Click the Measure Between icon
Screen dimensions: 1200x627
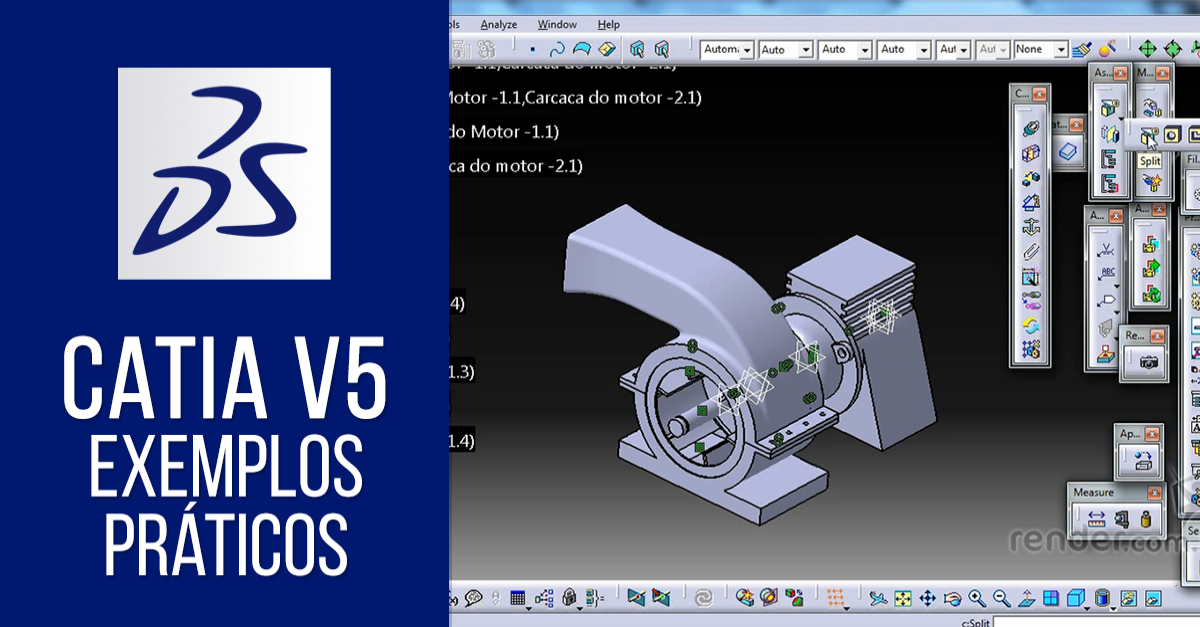(x=1096, y=518)
